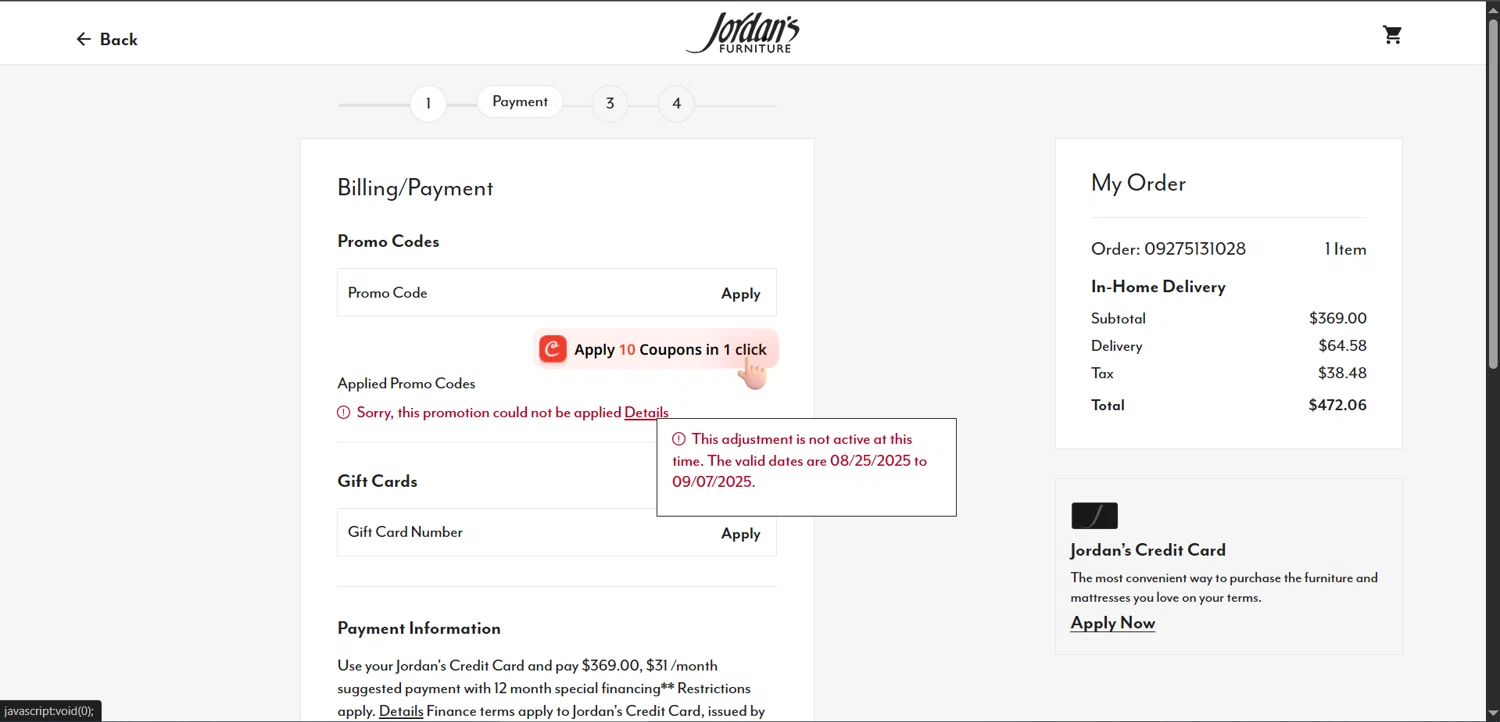Click Apply Now for credit card

click(x=1113, y=622)
